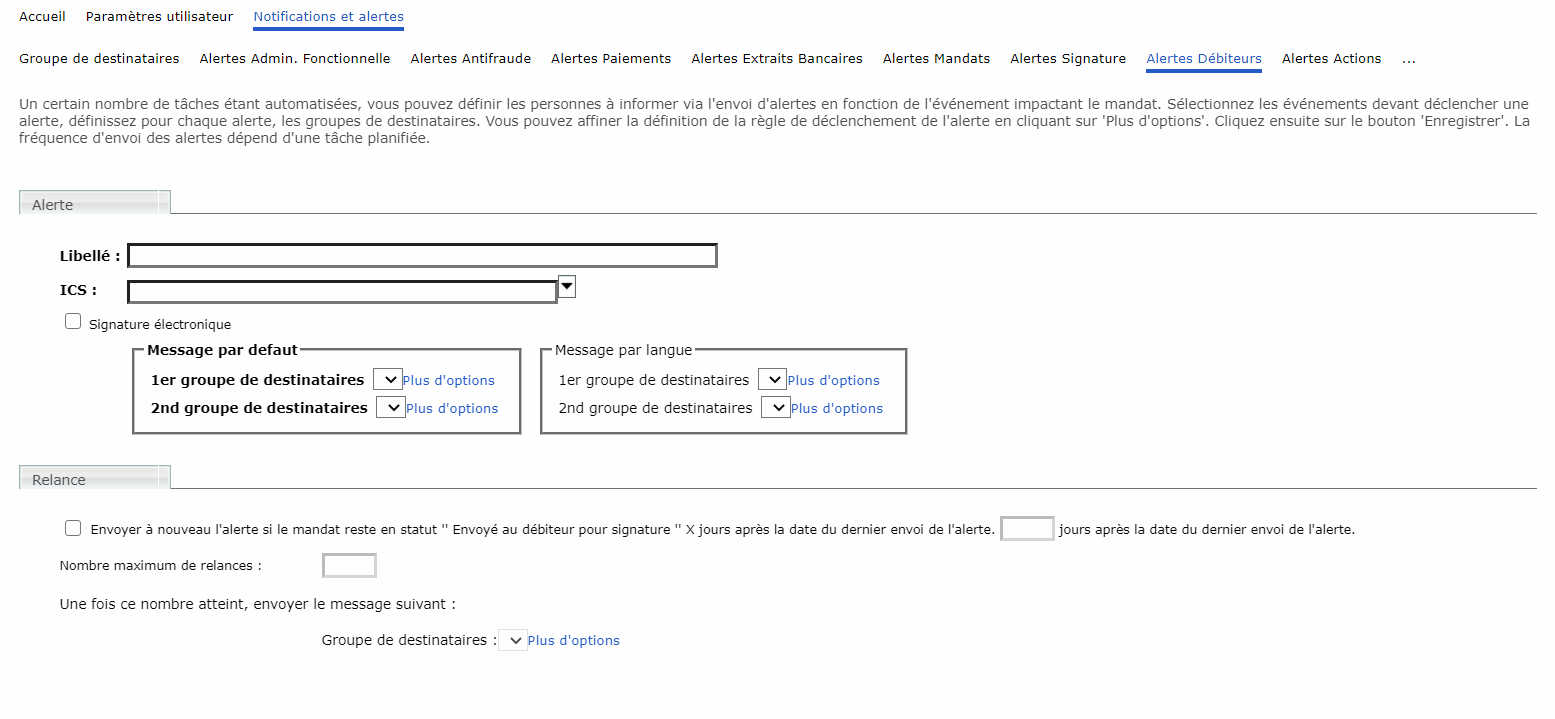Click Plus d'options for default 2nd groupe

tap(451, 409)
